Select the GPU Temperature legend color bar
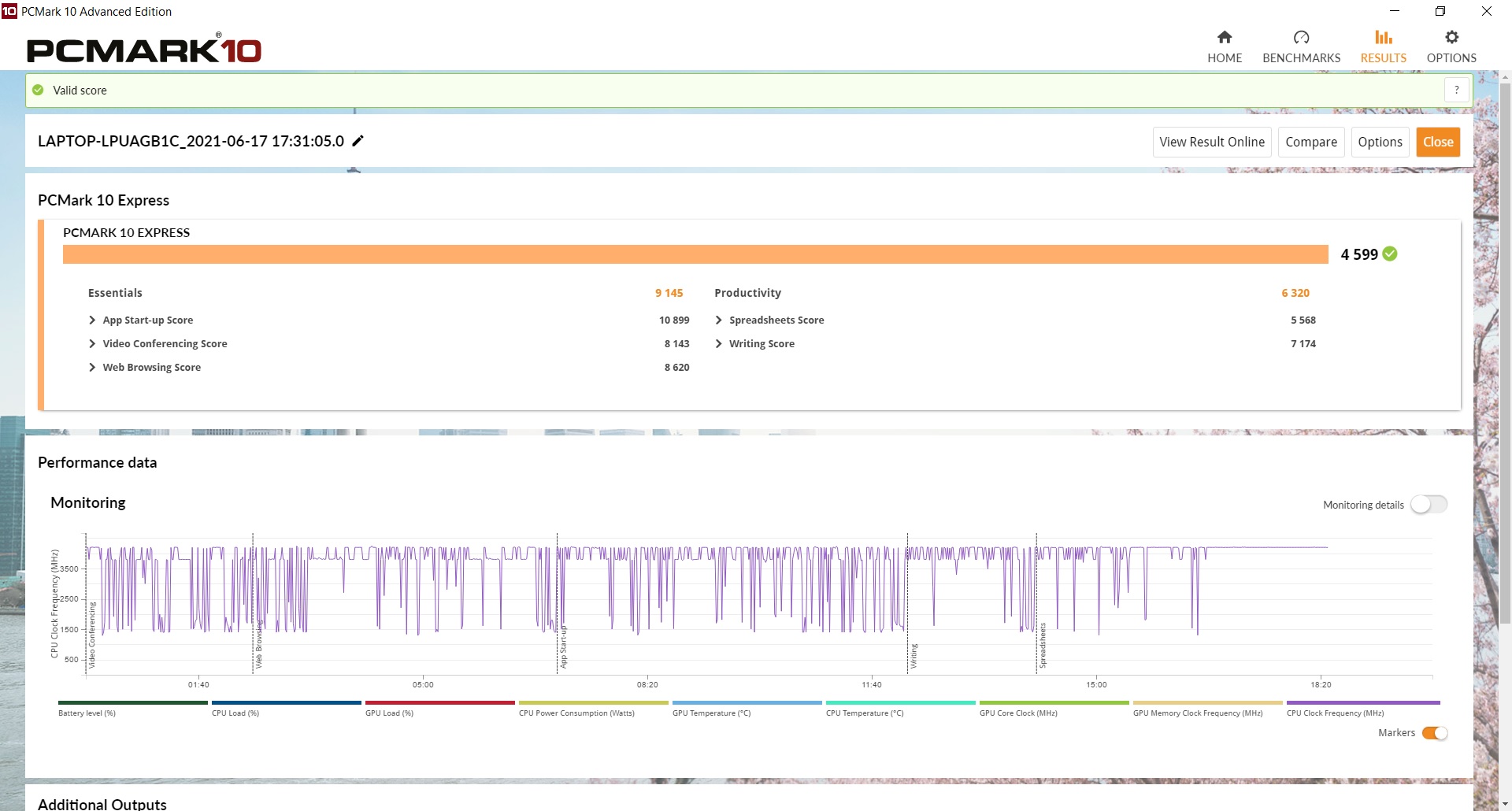This screenshot has width=1512, height=811. pyautogui.click(x=747, y=702)
